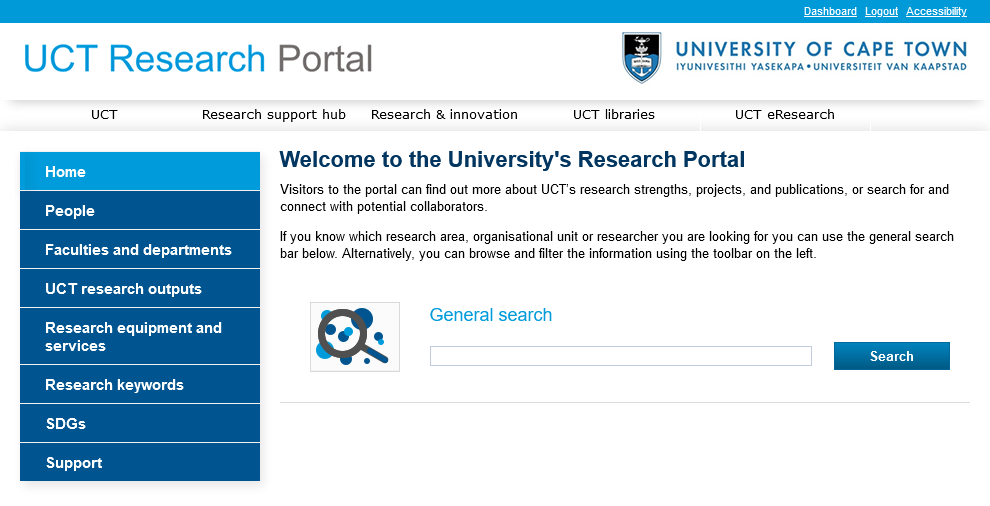Open the Accessibility link

pyautogui.click(x=936, y=12)
